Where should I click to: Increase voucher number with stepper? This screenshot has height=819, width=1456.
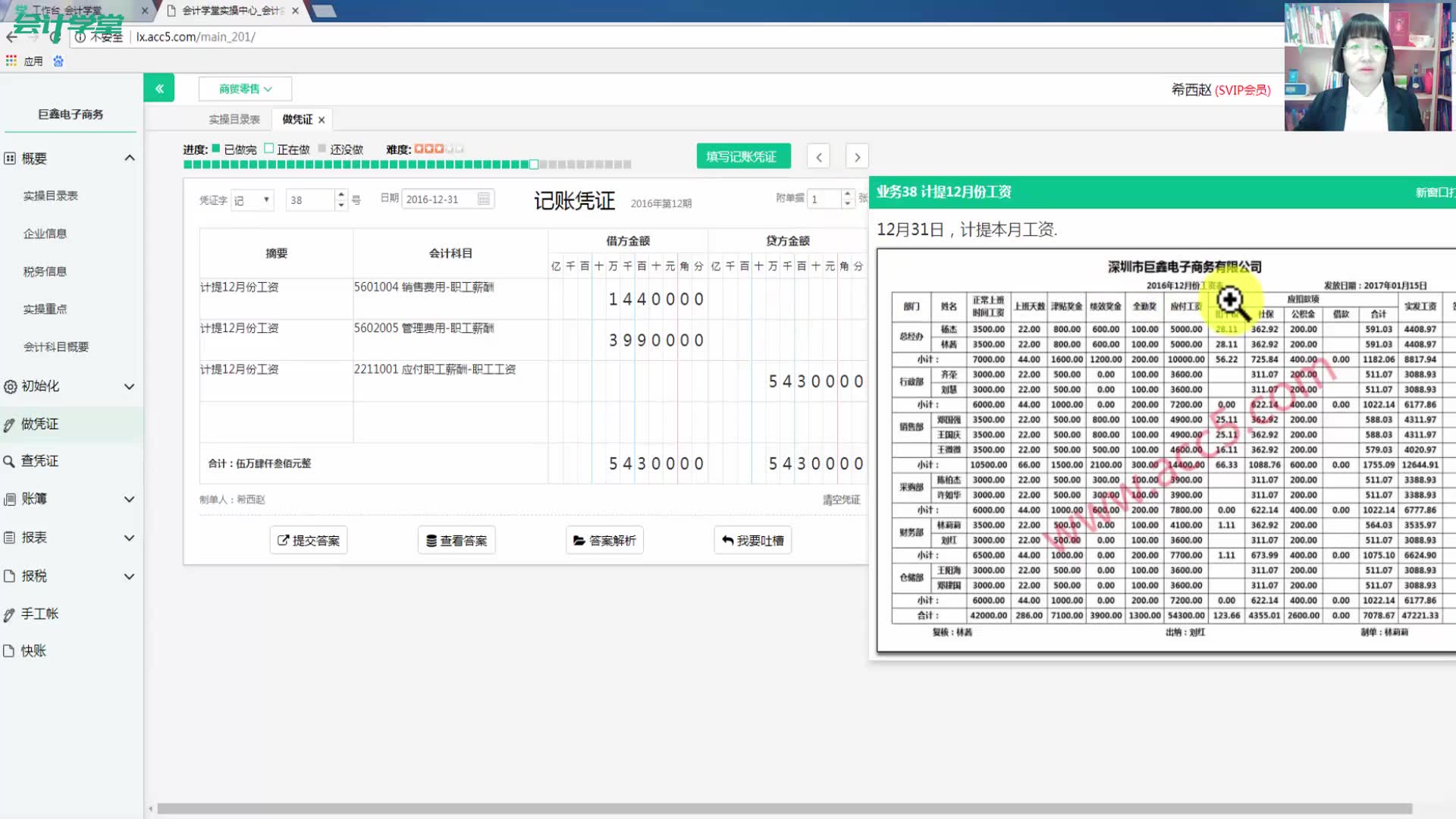coord(341,194)
